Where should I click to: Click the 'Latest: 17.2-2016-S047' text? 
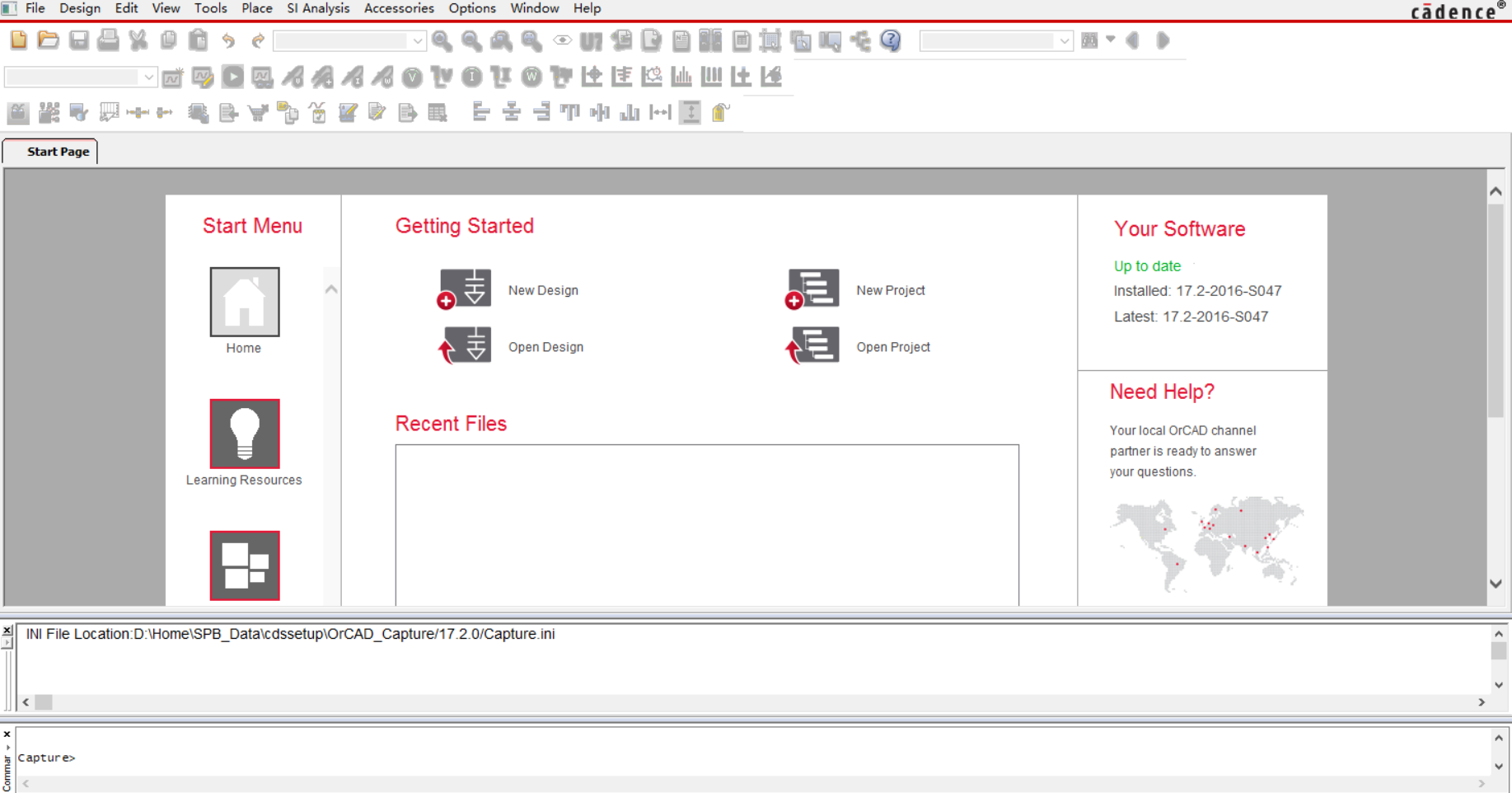coord(1191,317)
